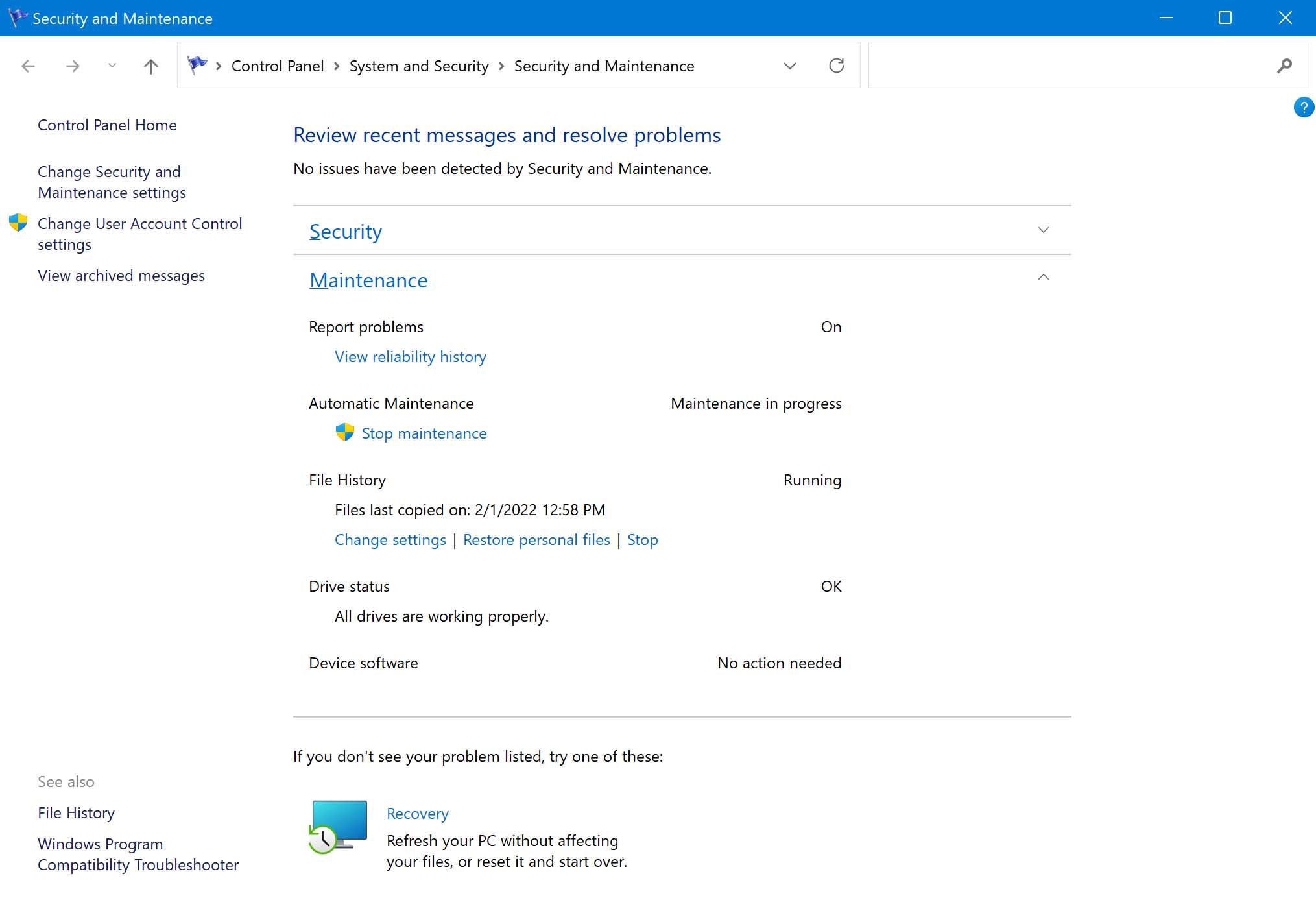The image size is (1316, 900).
Task: Click the User Account Control shield icon
Action: [x=18, y=223]
